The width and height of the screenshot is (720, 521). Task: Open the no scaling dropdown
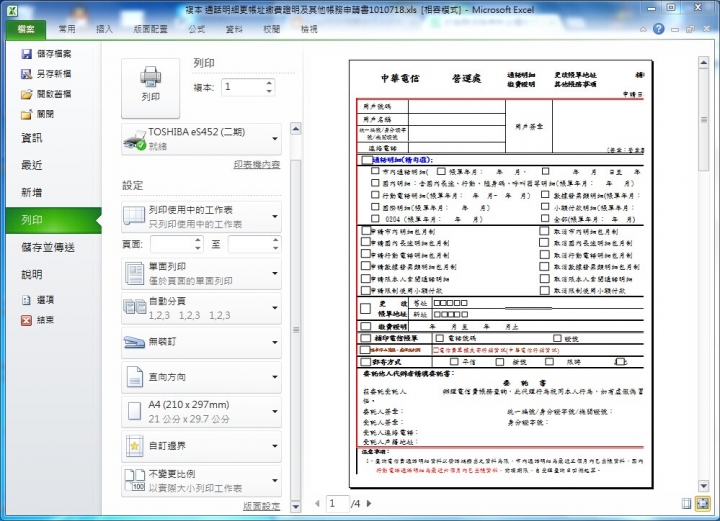coord(201,481)
